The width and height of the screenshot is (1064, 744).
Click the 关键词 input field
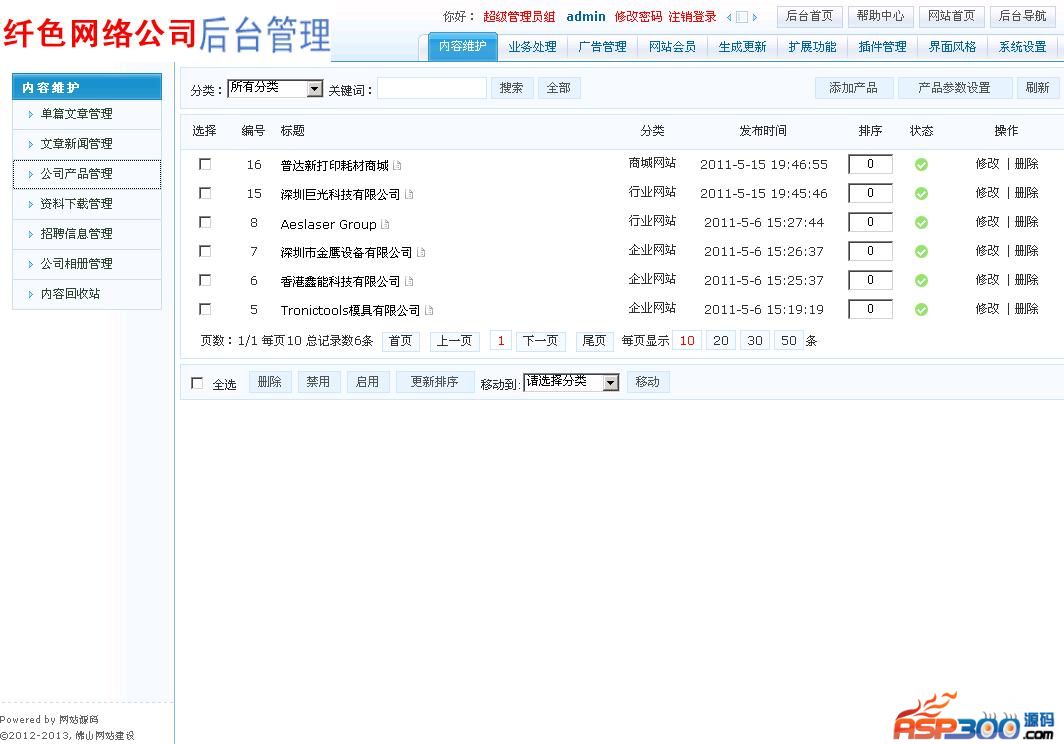(432, 88)
